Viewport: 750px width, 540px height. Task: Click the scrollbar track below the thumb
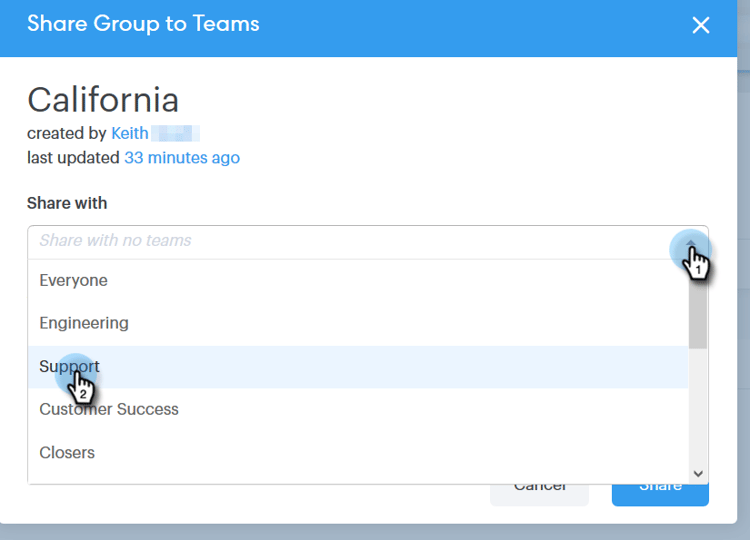coord(698,410)
